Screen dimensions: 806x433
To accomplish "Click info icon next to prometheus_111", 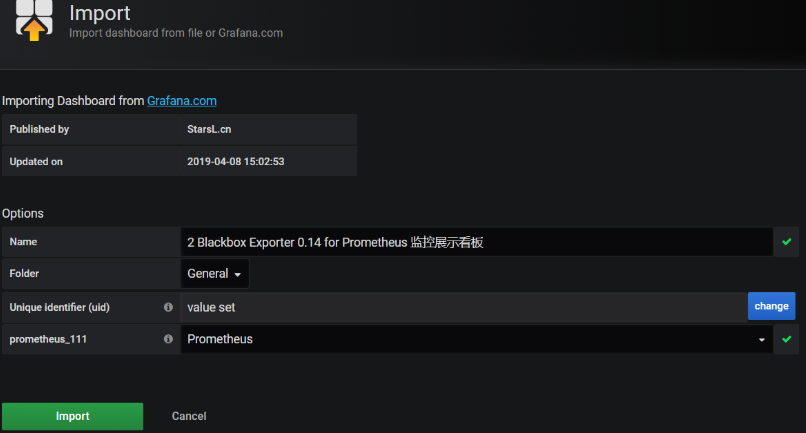I will coord(168,339).
